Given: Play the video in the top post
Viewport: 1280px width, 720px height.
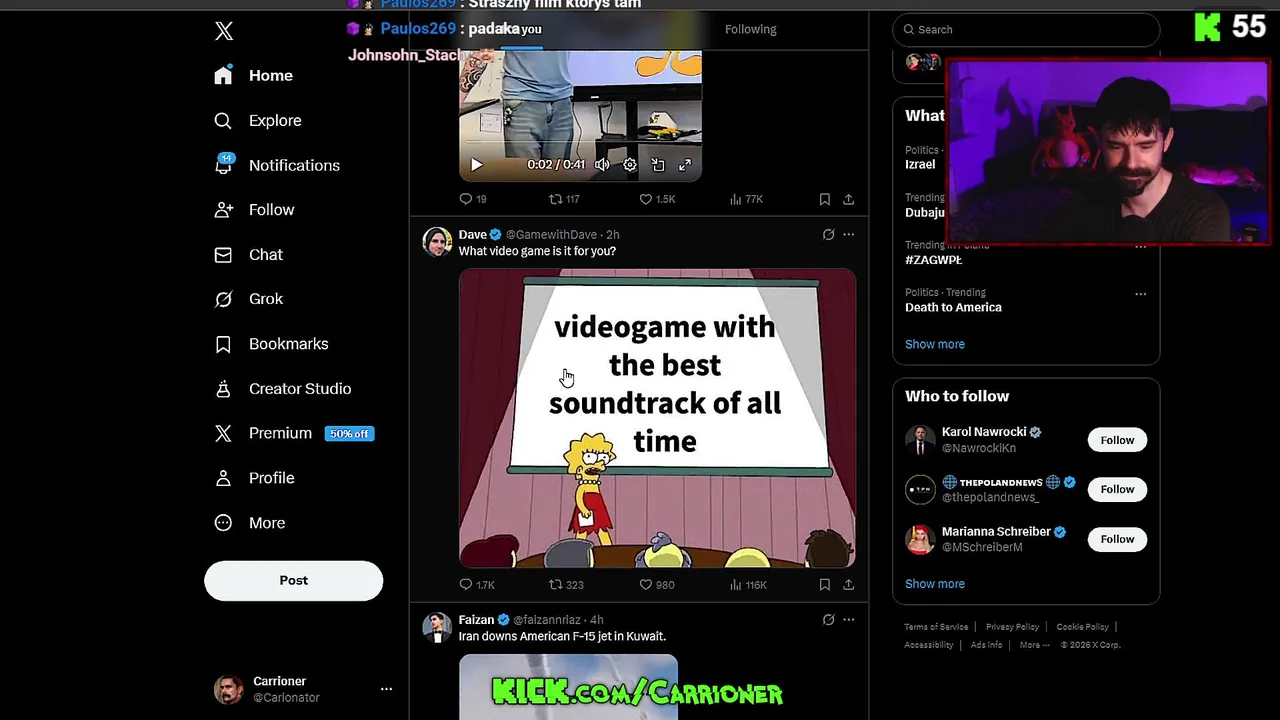Looking at the screenshot, I should click(476, 165).
